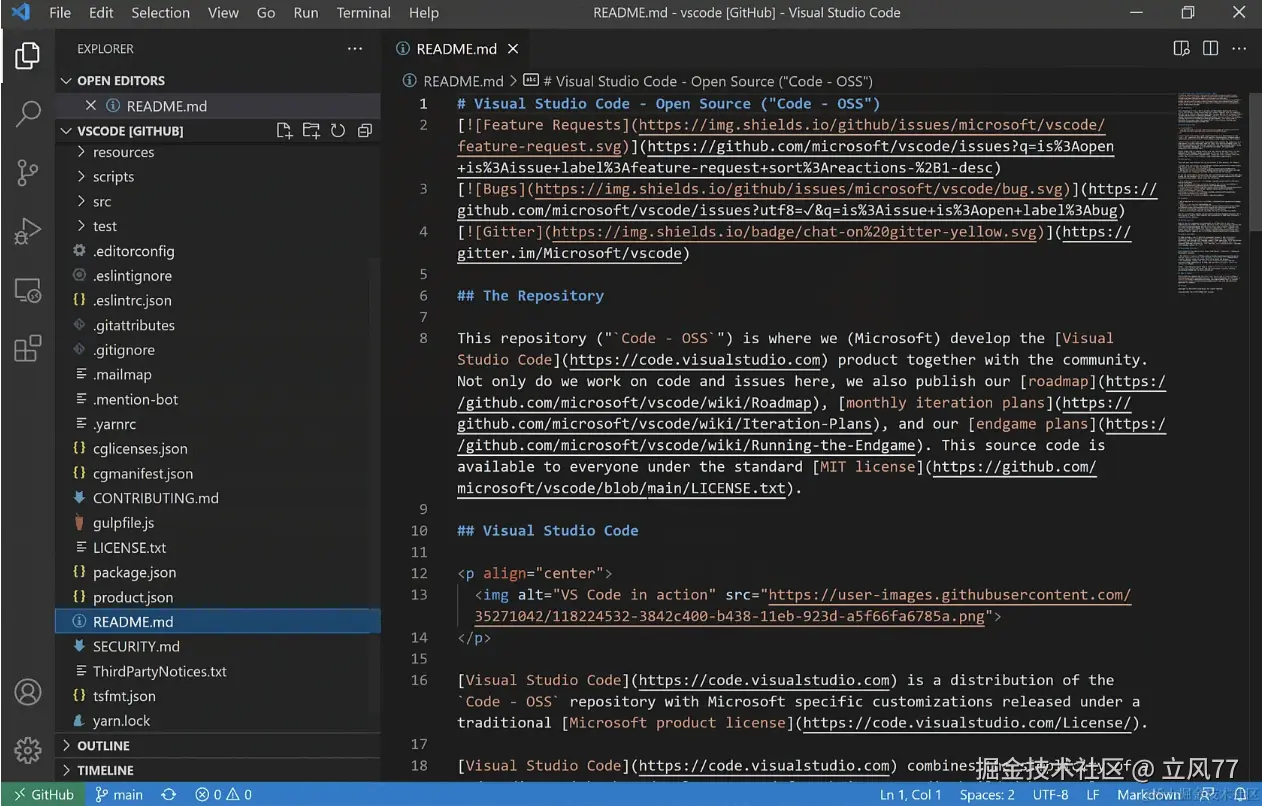The height and width of the screenshot is (806, 1262).
Task: Open the Edit menu
Action: point(101,13)
